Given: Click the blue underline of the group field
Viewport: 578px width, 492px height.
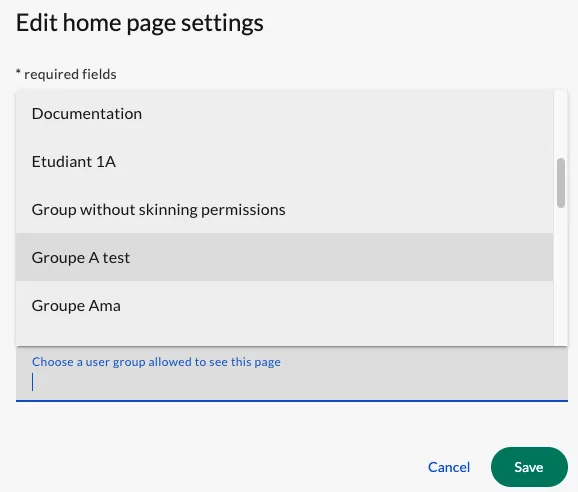Looking at the screenshot, I should [292, 400].
